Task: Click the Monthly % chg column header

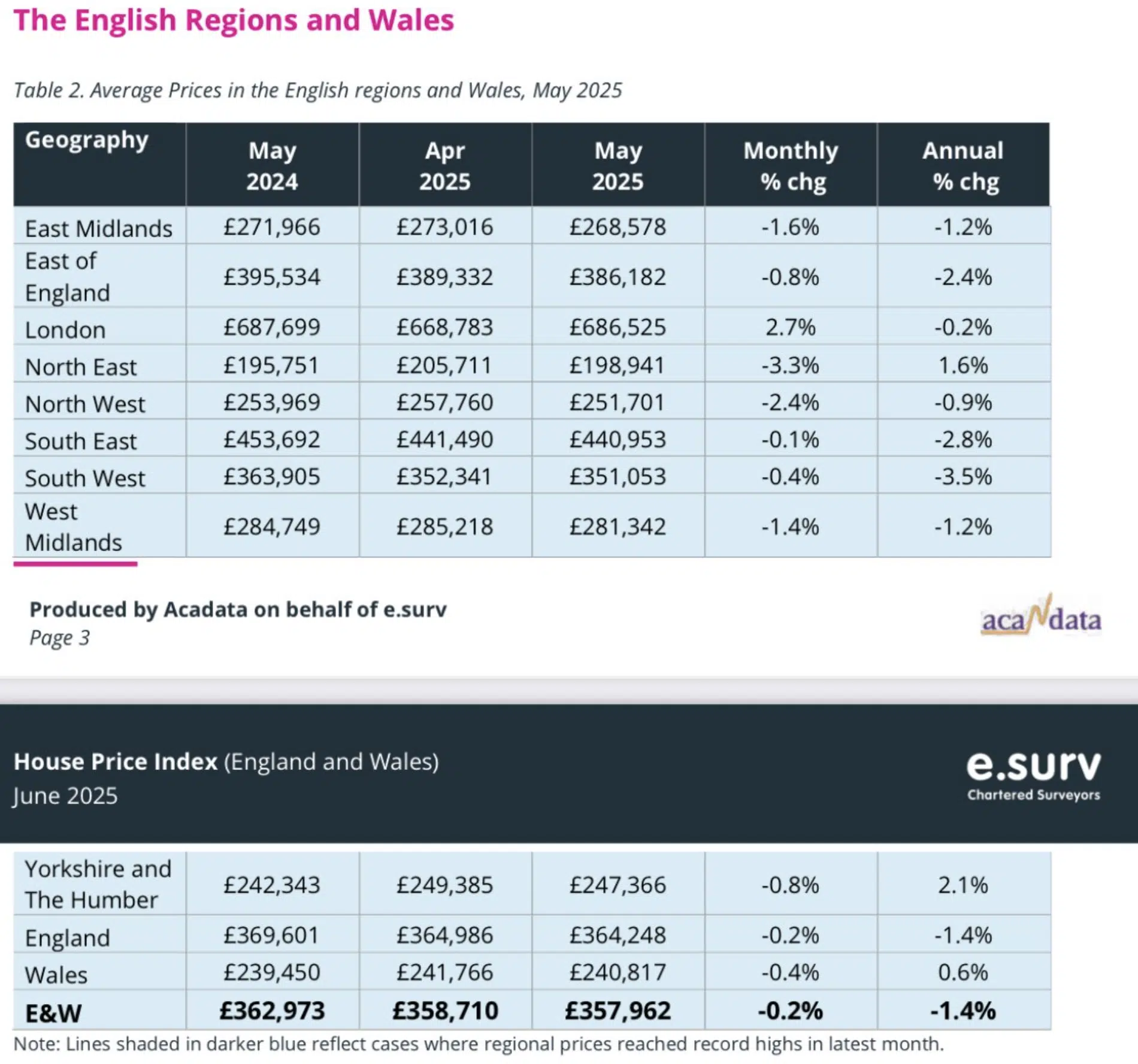Action: [791, 165]
